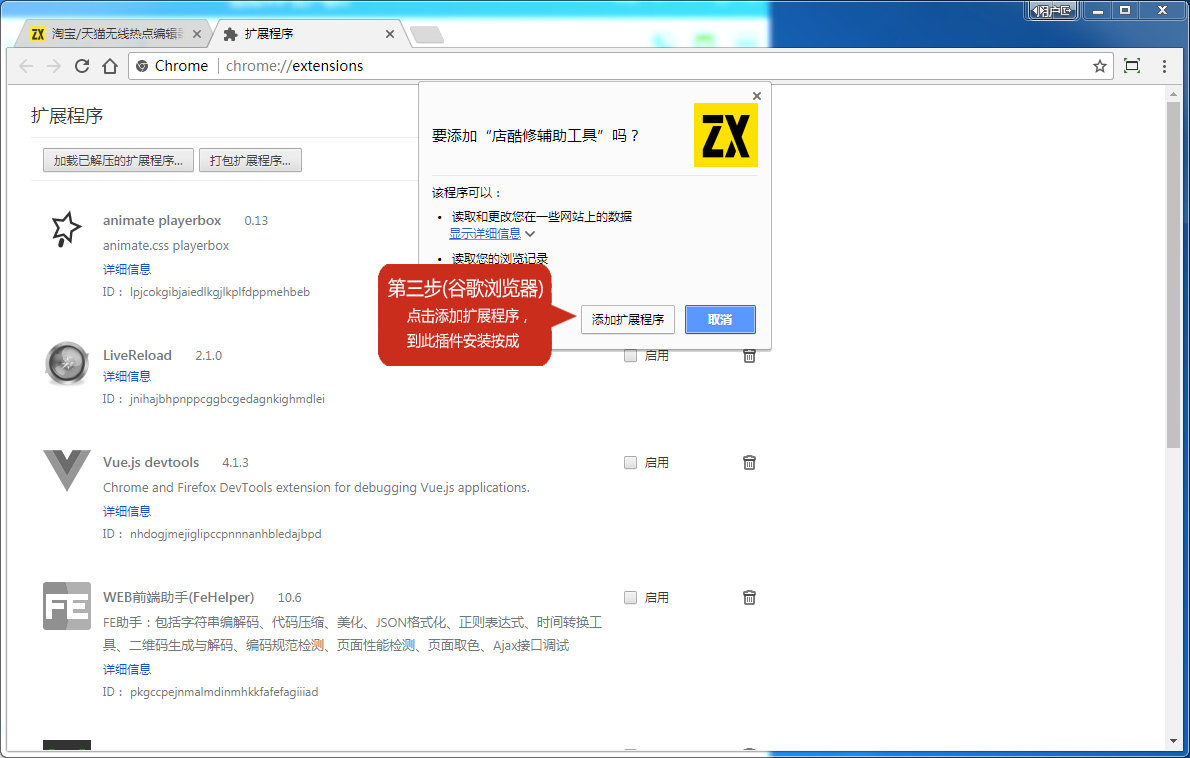Click the scrollbar up arrow
Image resolution: width=1190 pixels, height=758 pixels.
coord(1173,93)
